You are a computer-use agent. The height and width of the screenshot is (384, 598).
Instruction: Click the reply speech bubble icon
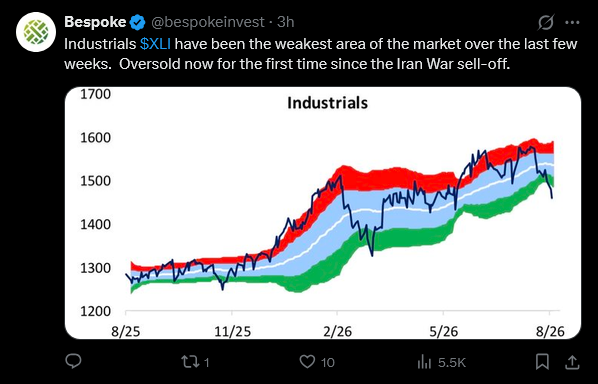point(73,361)
